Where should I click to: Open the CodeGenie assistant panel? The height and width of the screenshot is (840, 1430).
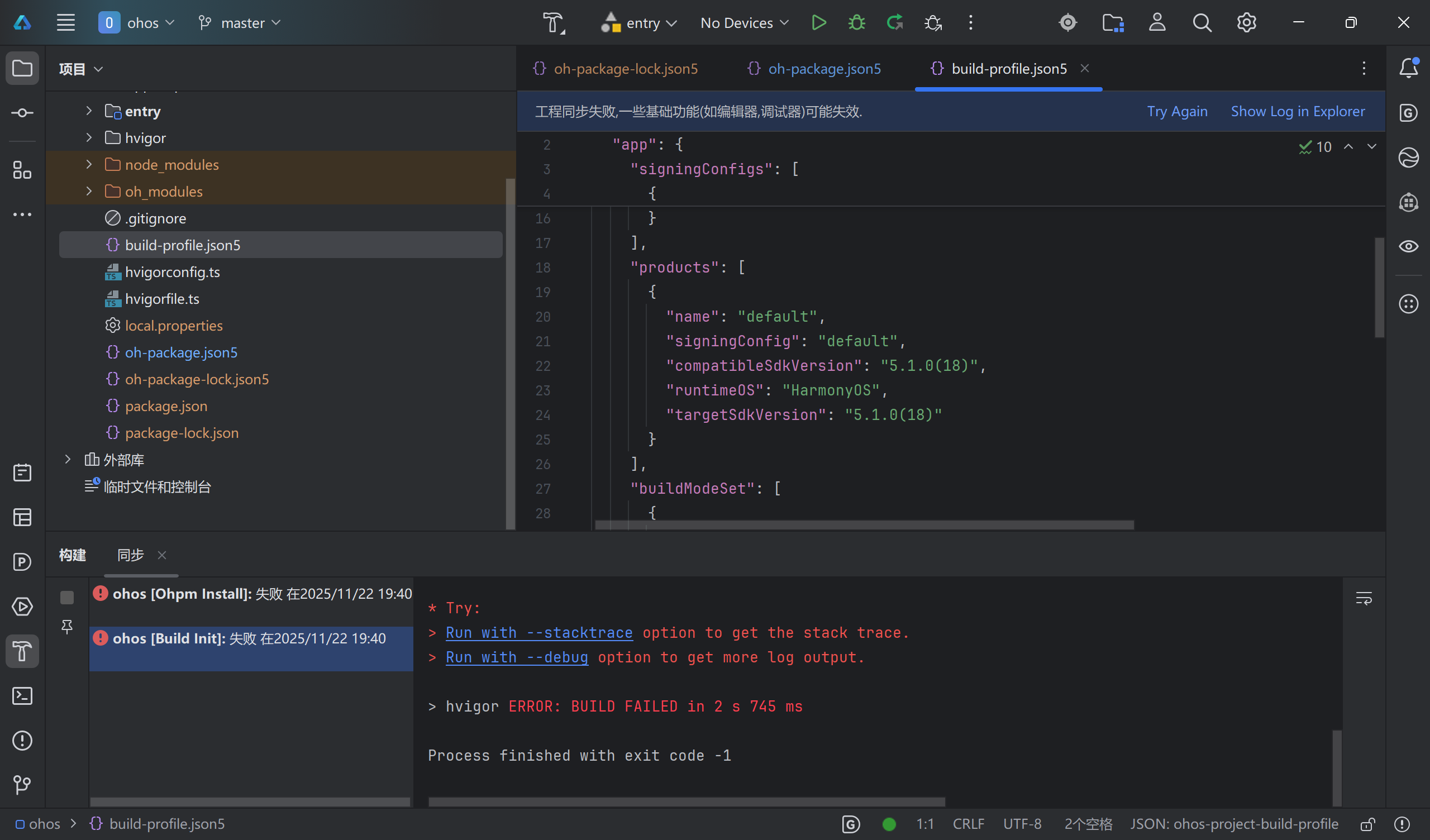(x=1408, y=112)
